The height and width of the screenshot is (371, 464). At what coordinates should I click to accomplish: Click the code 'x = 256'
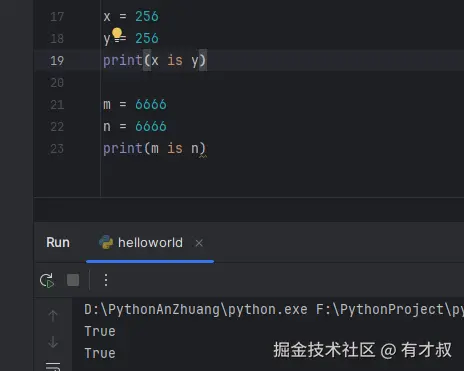tap(131, 16)
